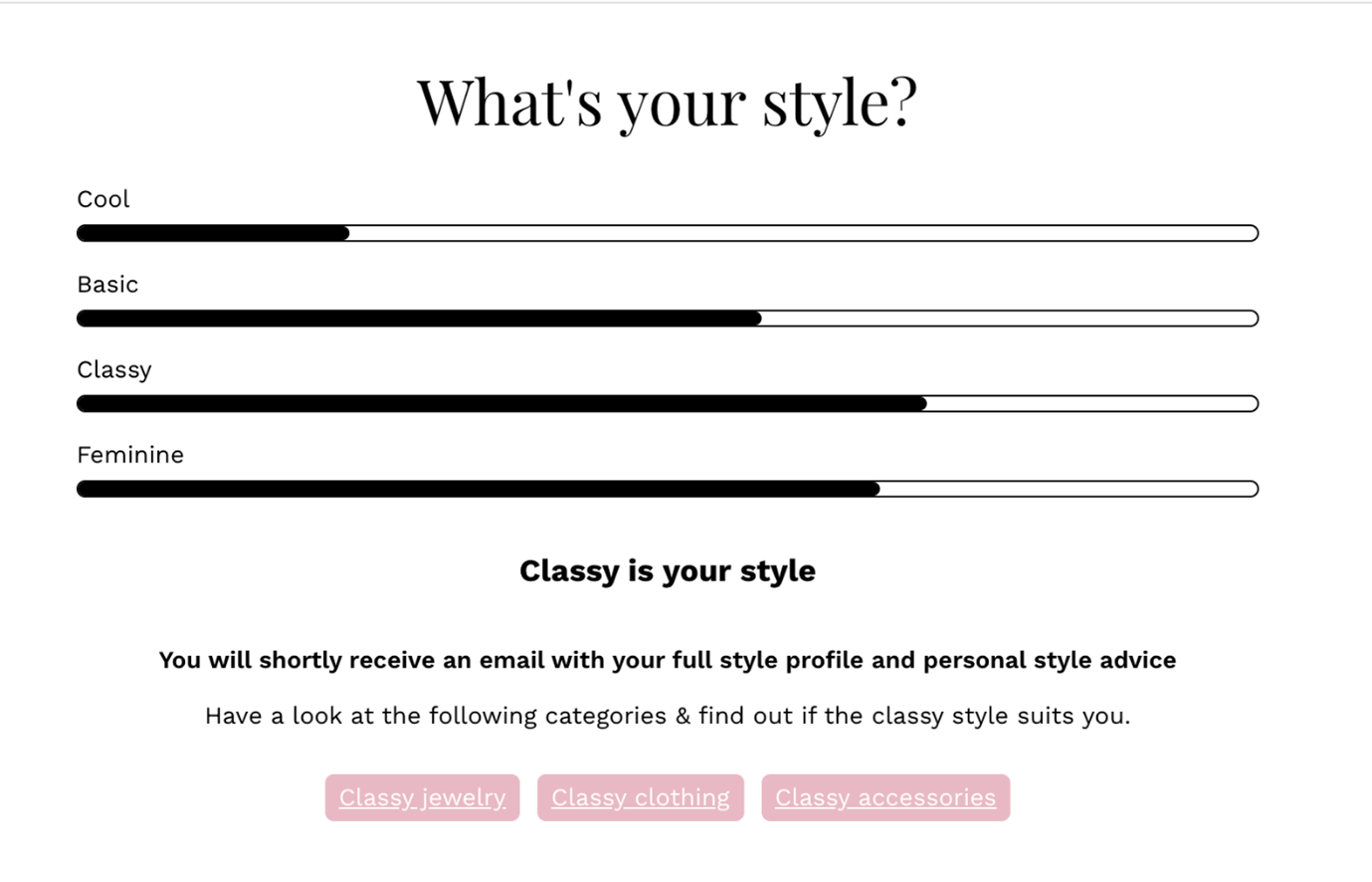This screenshot has height=882, width=1372.
Task: Click the filled end of the Cool bar
Action: pos(340,233)
